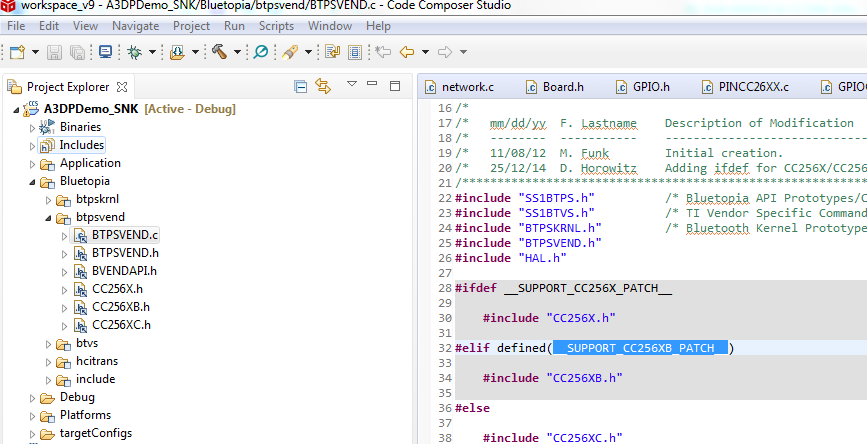Screen dimensions: 867x444
Task: Start Debug with the bug icon
Action: (x=134, y=52)
